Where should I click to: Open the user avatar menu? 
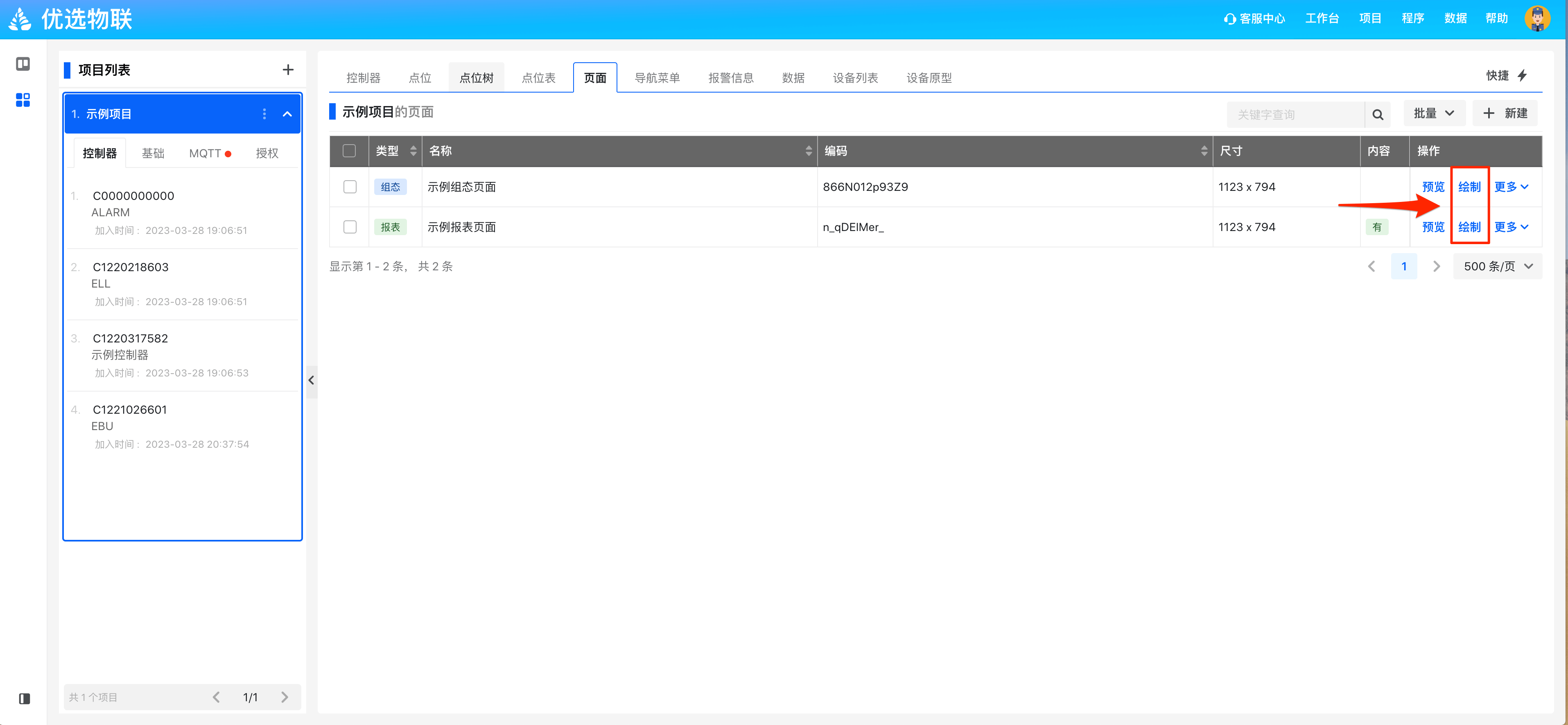tap(1538, 18)
